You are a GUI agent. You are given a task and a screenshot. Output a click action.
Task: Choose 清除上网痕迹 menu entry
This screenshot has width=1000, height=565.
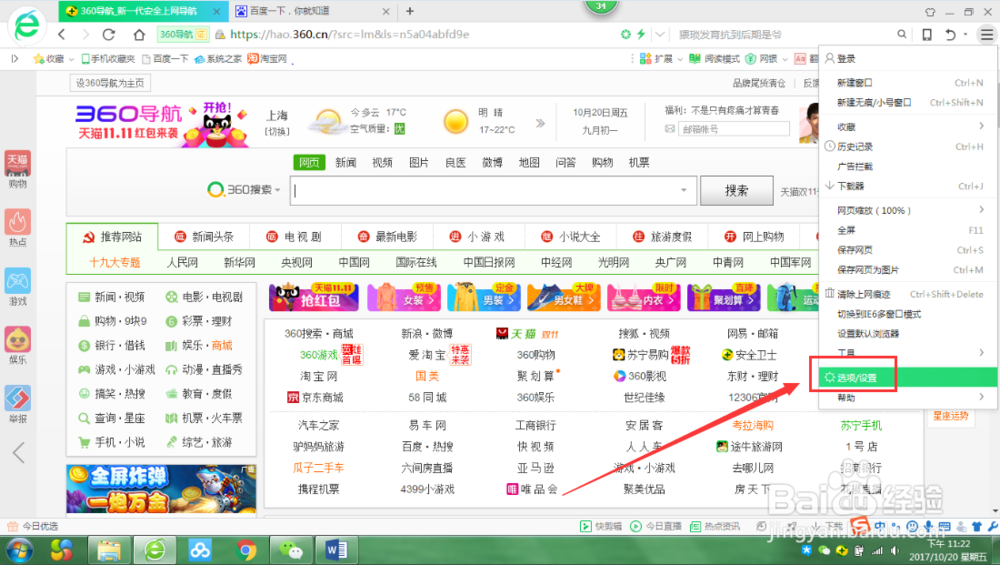coord(908,294)
